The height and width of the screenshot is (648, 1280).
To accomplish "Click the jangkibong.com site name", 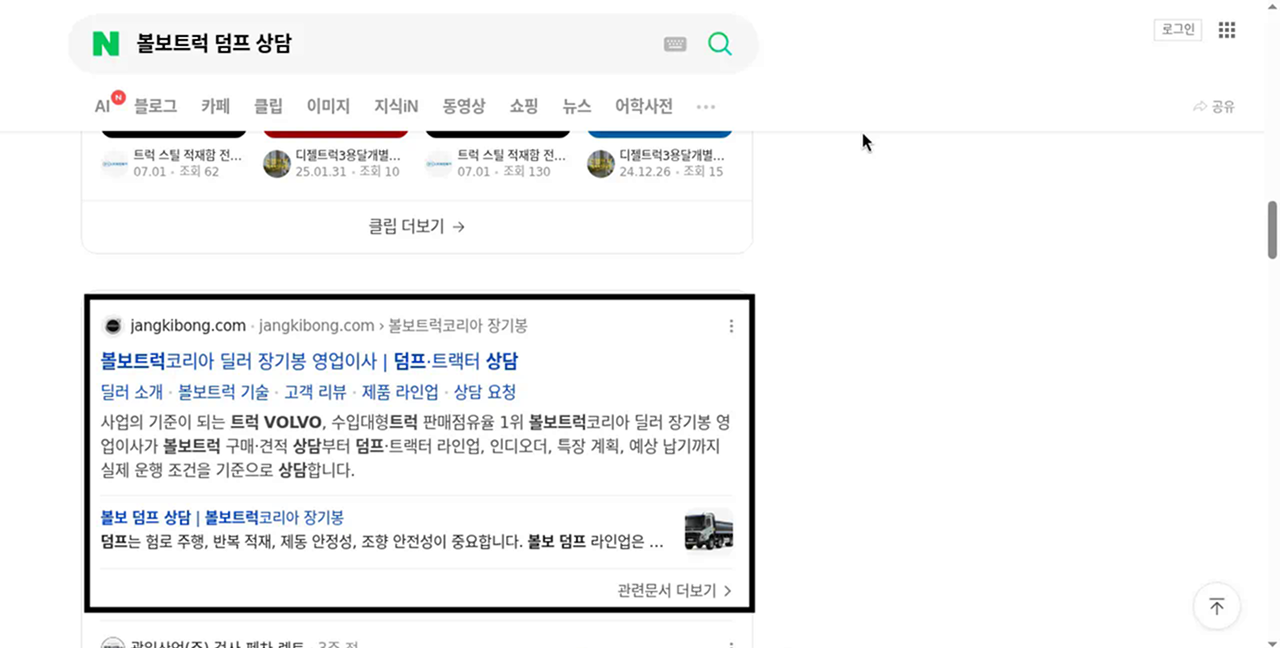I will tap(188, 326).
